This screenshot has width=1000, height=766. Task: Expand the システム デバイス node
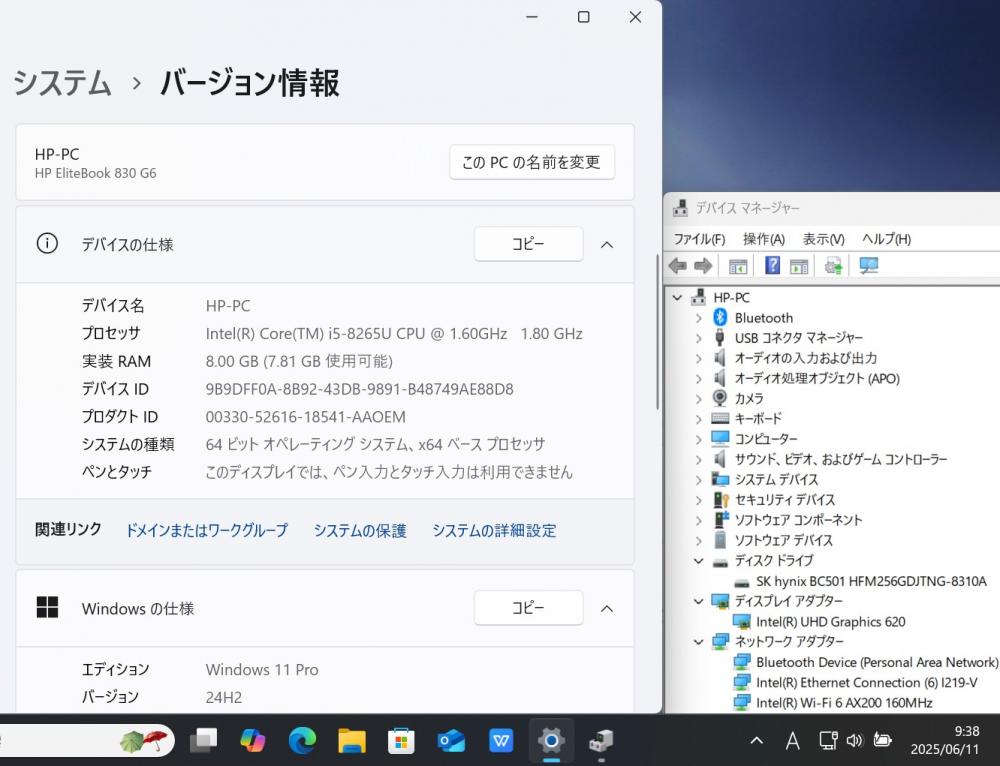point(699,480)
